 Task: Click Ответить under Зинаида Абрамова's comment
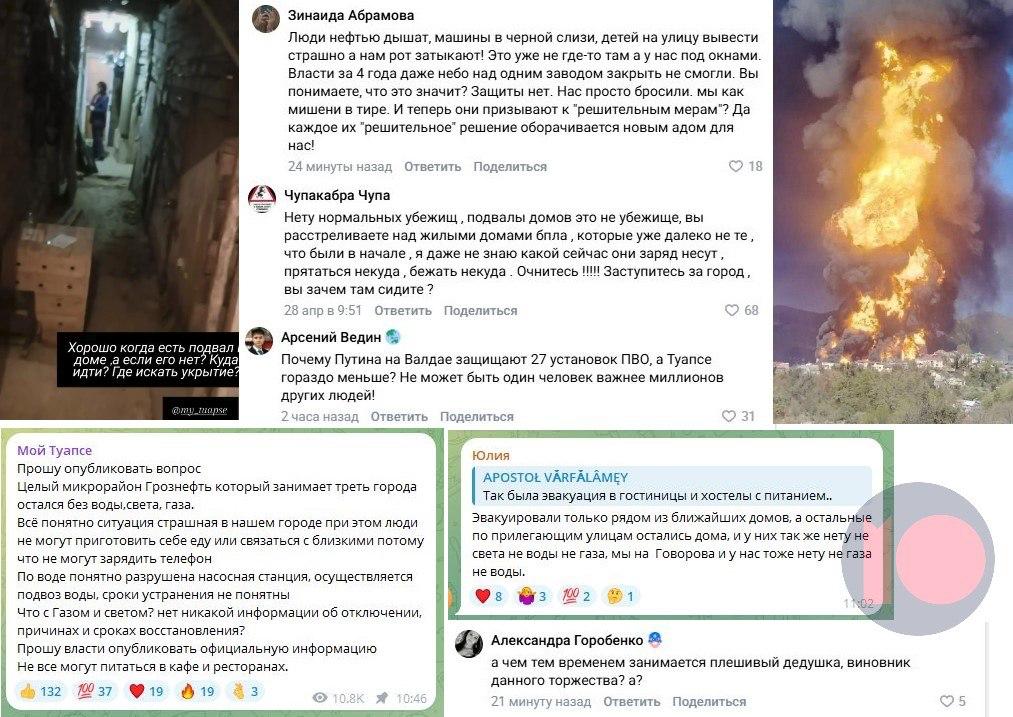point(432,167)
